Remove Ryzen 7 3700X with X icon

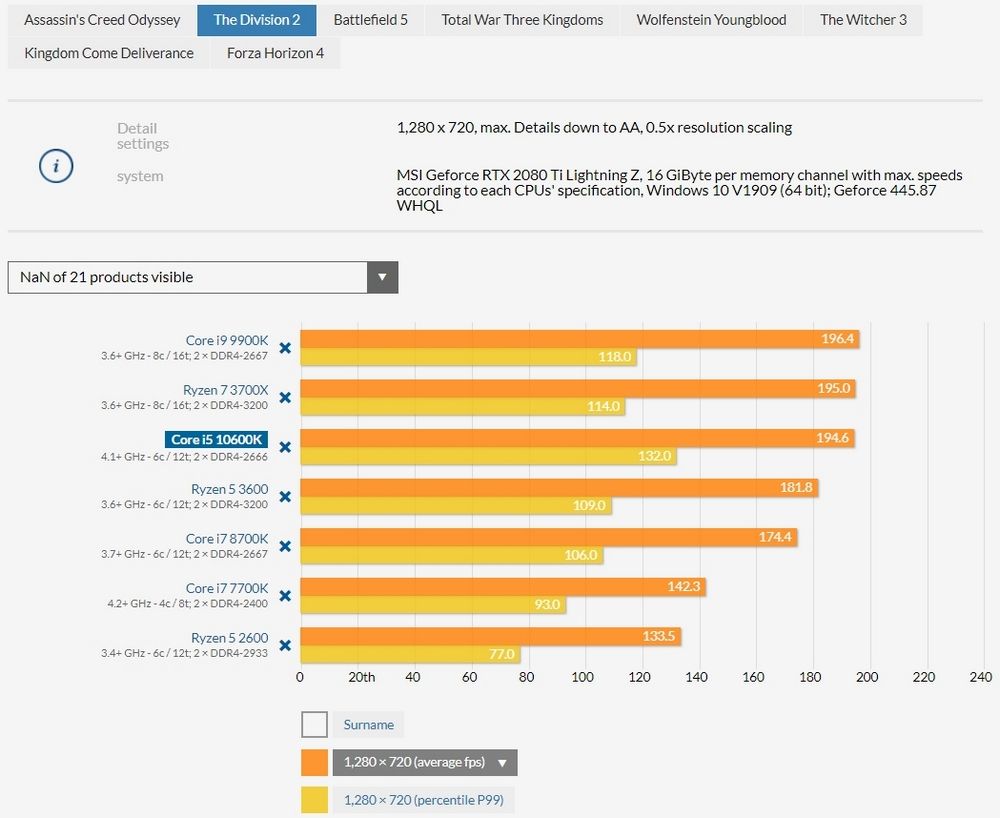tap(285, 397)
